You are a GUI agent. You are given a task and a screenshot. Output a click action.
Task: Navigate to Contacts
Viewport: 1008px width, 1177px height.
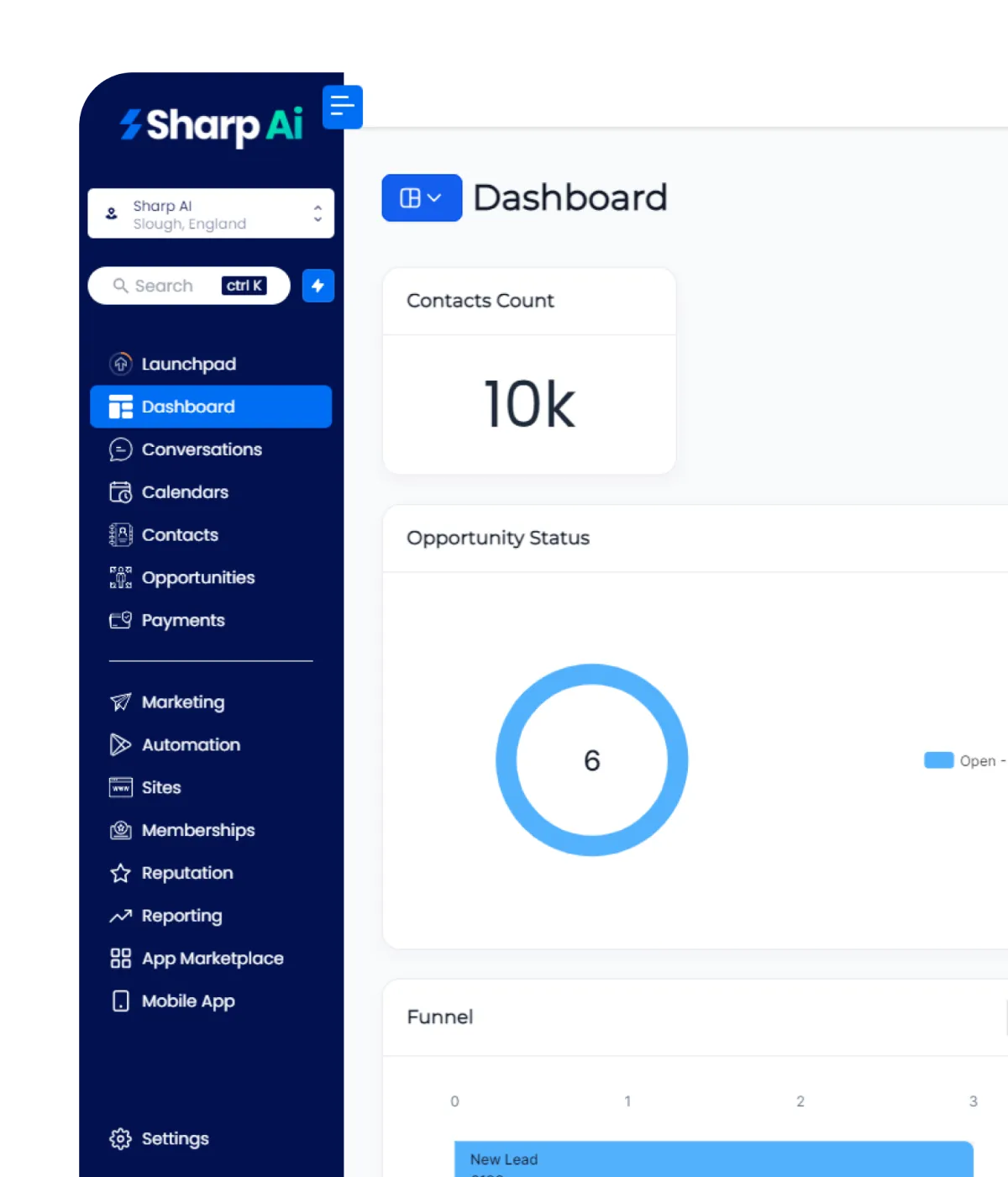pos(211,535)
